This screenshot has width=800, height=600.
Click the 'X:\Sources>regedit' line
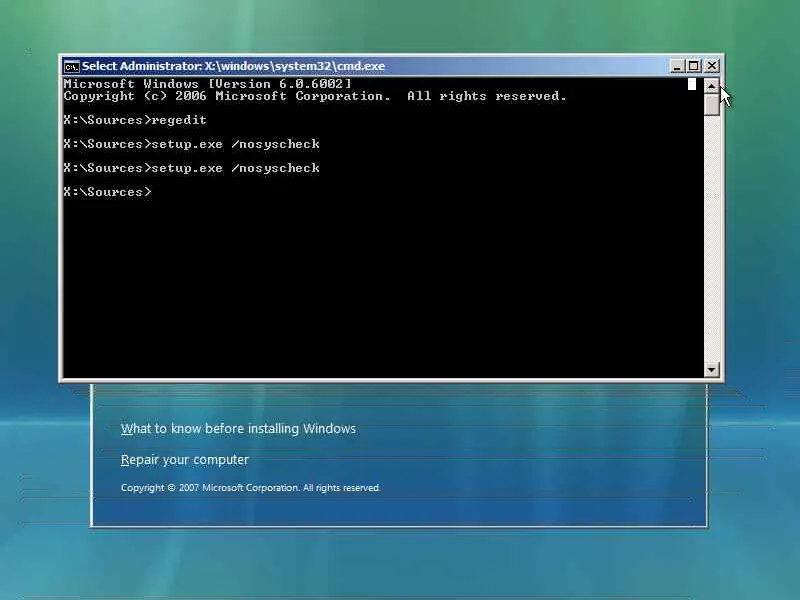pos(135,120)
